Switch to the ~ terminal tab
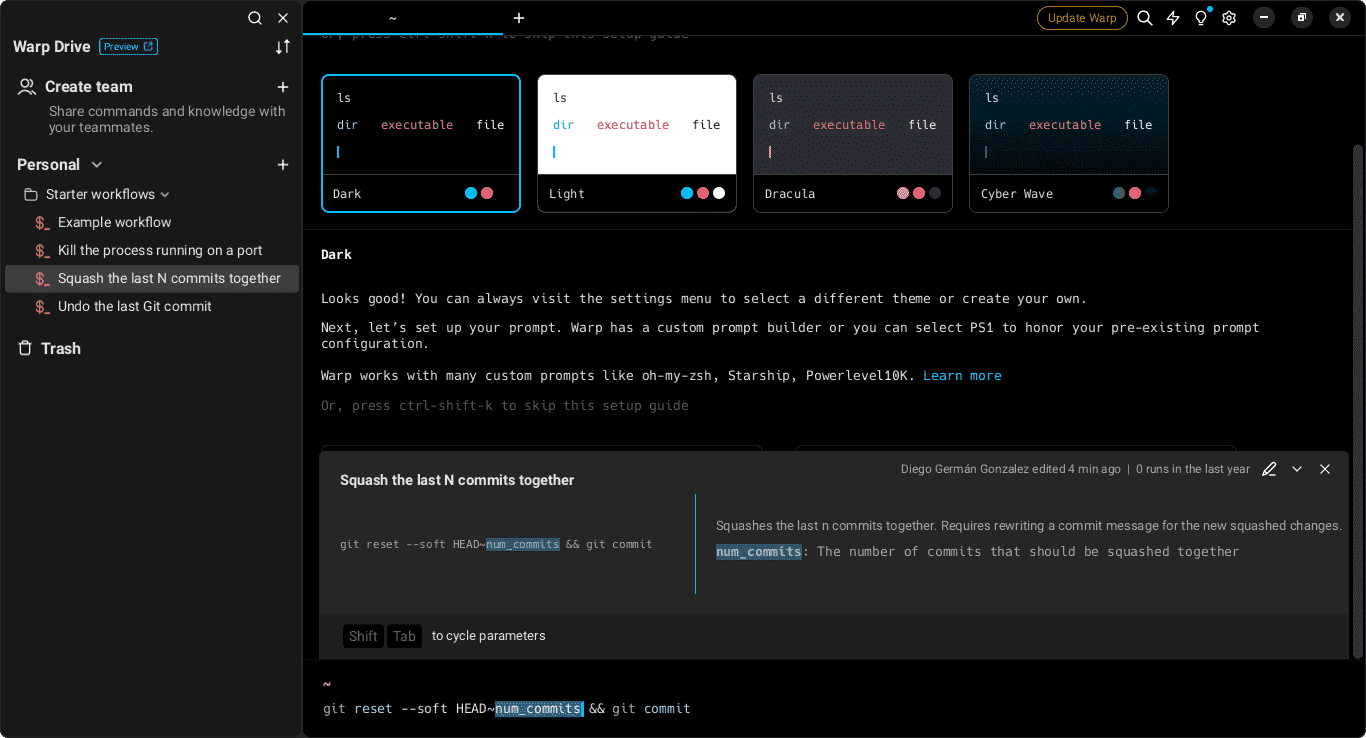 [x=392, y=18]
